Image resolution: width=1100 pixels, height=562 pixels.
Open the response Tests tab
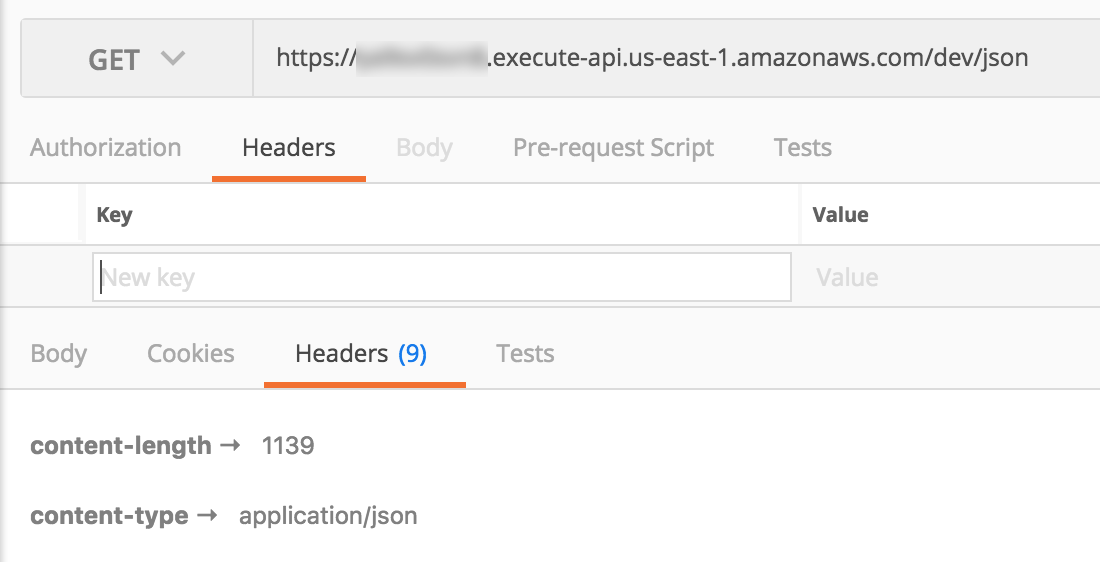pos(525,354)
